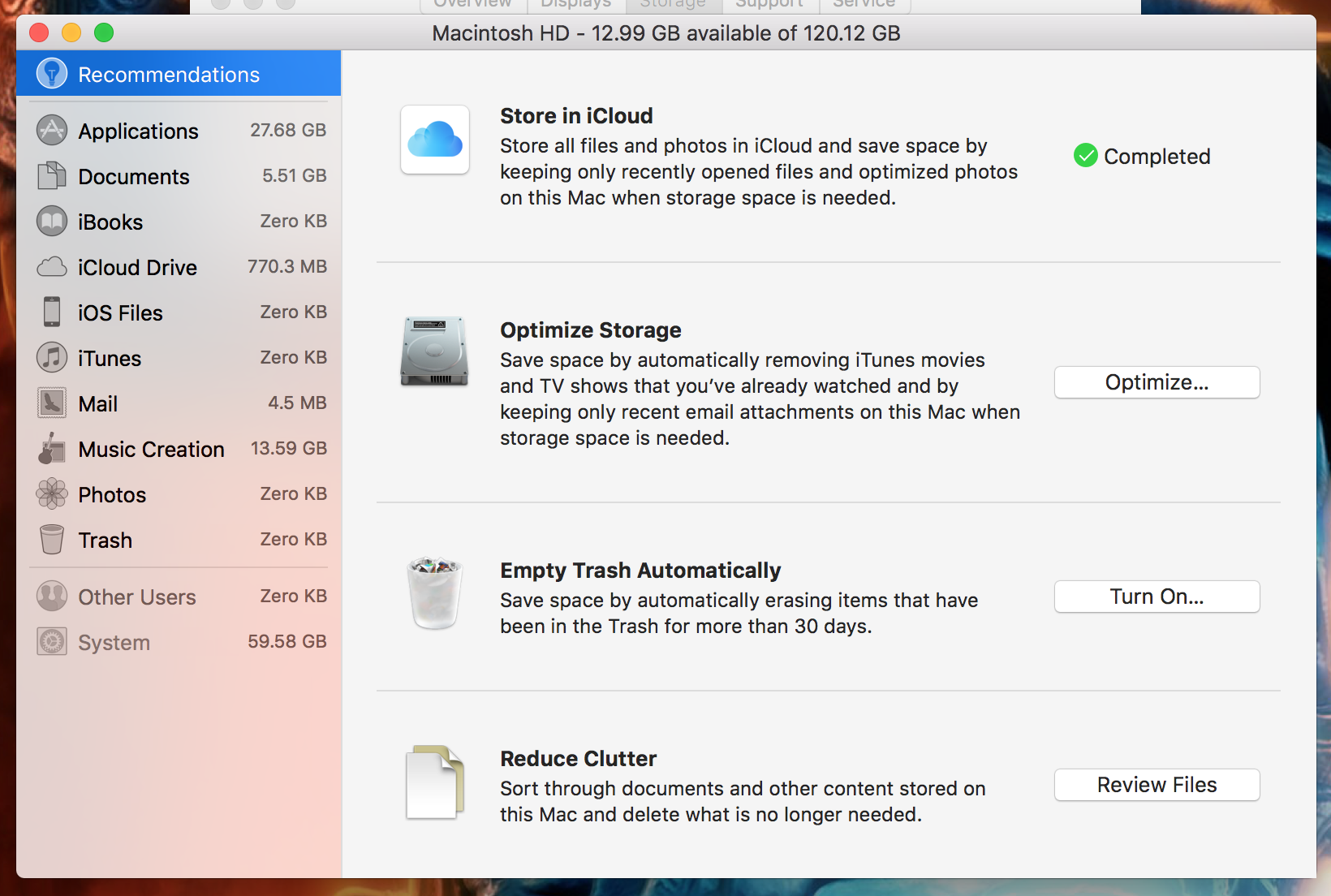Open Review Files for Reduce Clutter
Image resolution: width=1331 pixels, height=896 pixels.
(1157, 785)
